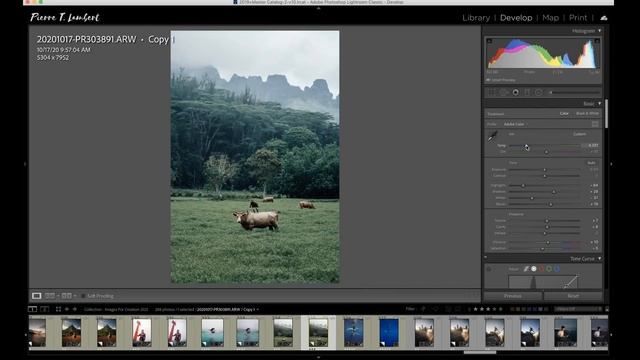Screen dimensions: 640x360
Task: Click the Temp value field
Action: click(x=591, y=145)
